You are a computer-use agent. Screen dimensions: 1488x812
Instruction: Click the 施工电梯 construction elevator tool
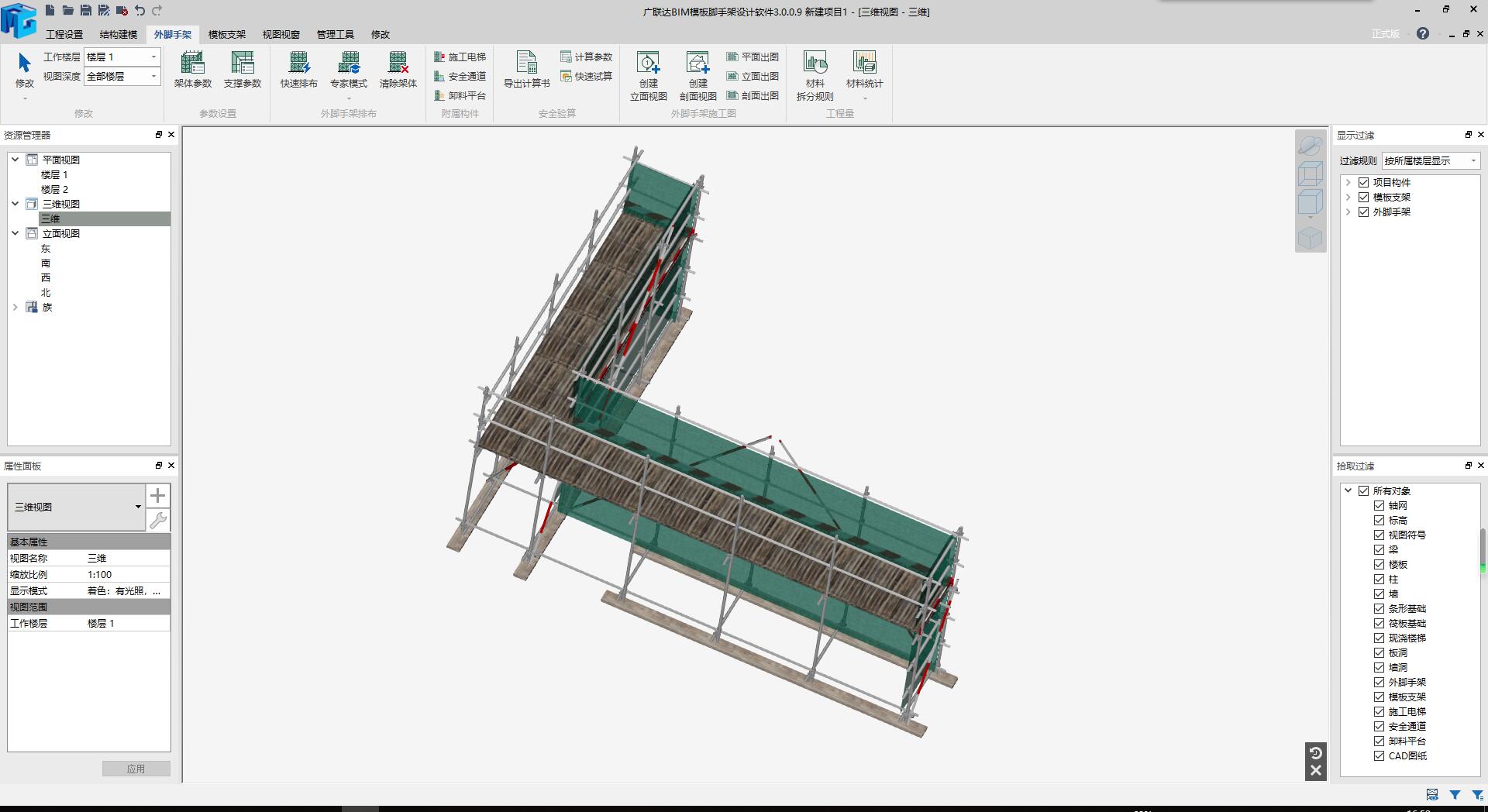460,57
